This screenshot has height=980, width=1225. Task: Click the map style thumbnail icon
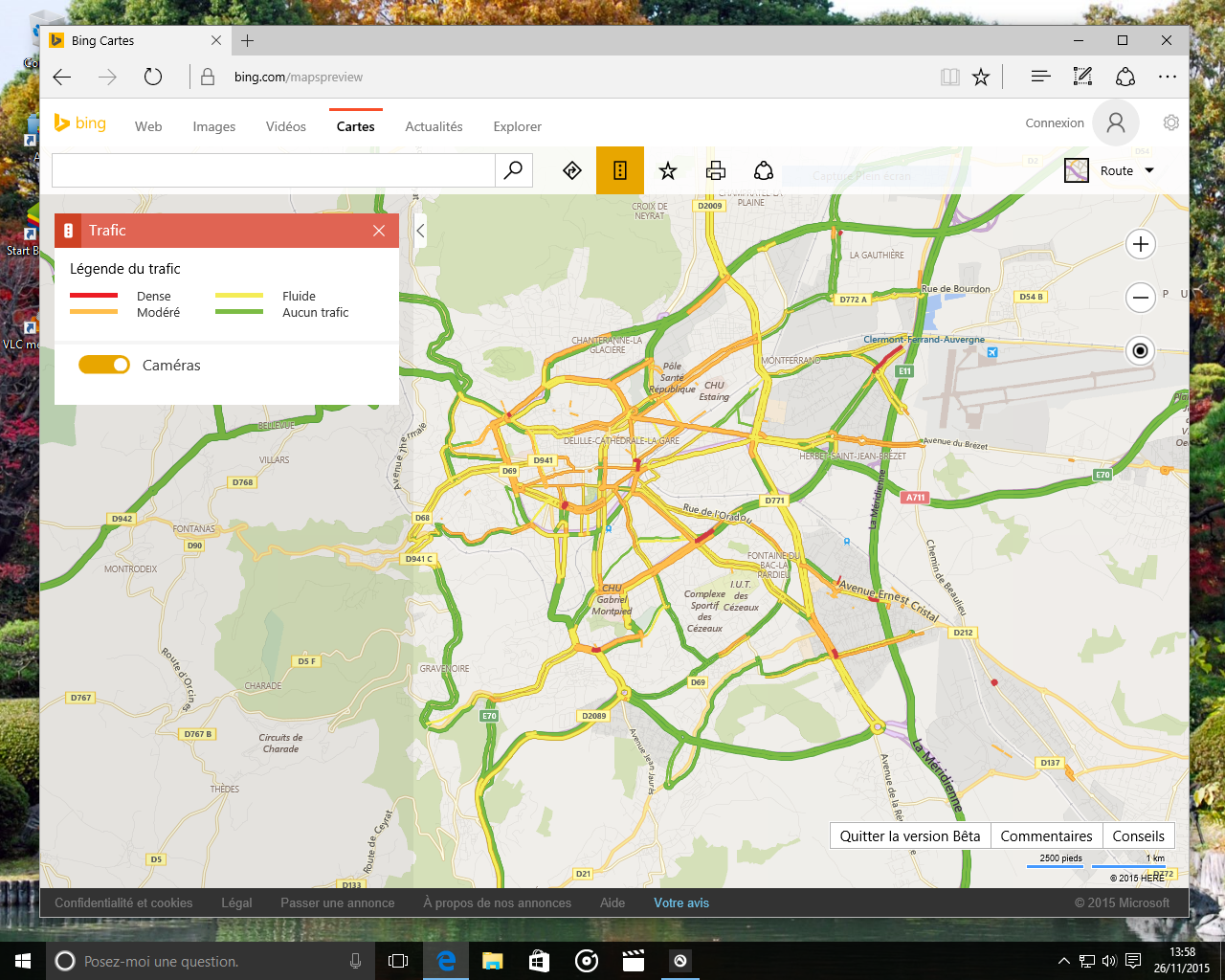tap(1077, 170)
